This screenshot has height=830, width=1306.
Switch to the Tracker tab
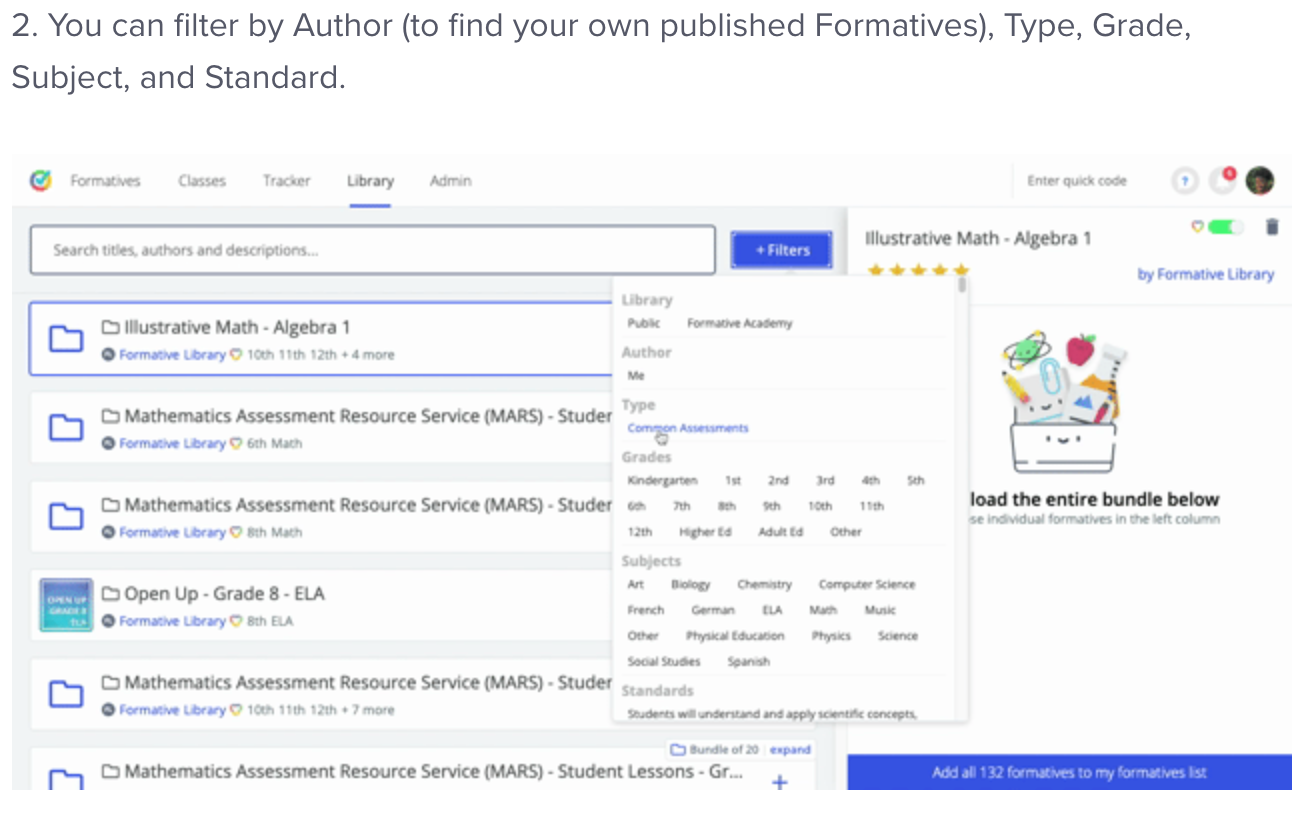pos(286,181)
